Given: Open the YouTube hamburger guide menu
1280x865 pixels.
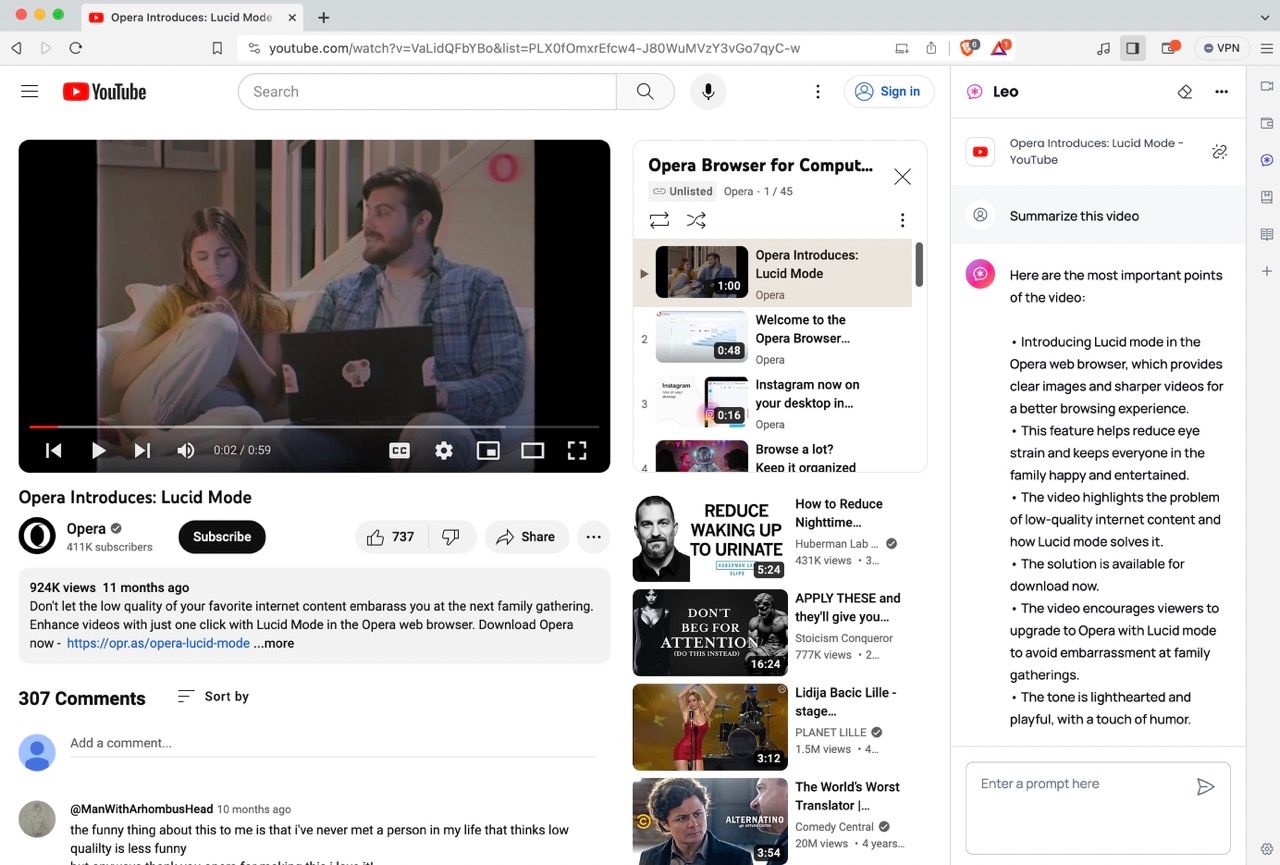Looking at the screenshot, I should tap(30, 91).
